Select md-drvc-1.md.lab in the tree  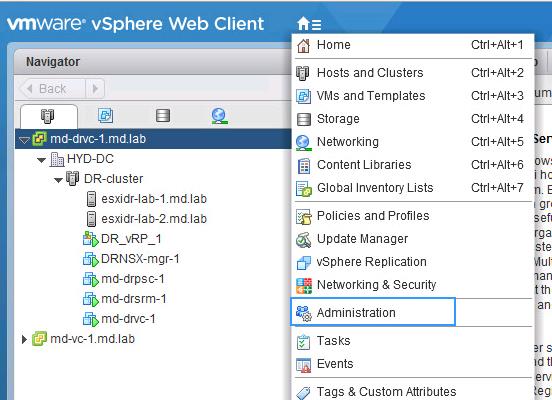[98, 139]
